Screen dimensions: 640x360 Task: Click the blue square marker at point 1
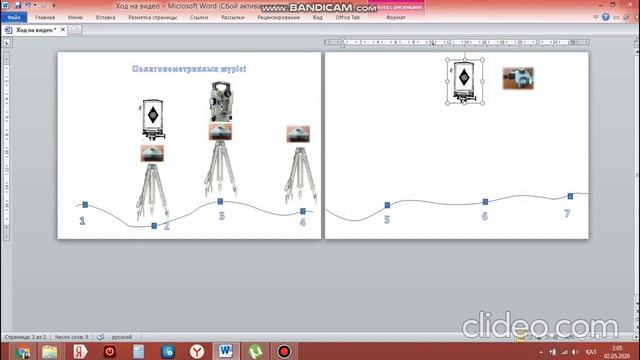[85, 204]
